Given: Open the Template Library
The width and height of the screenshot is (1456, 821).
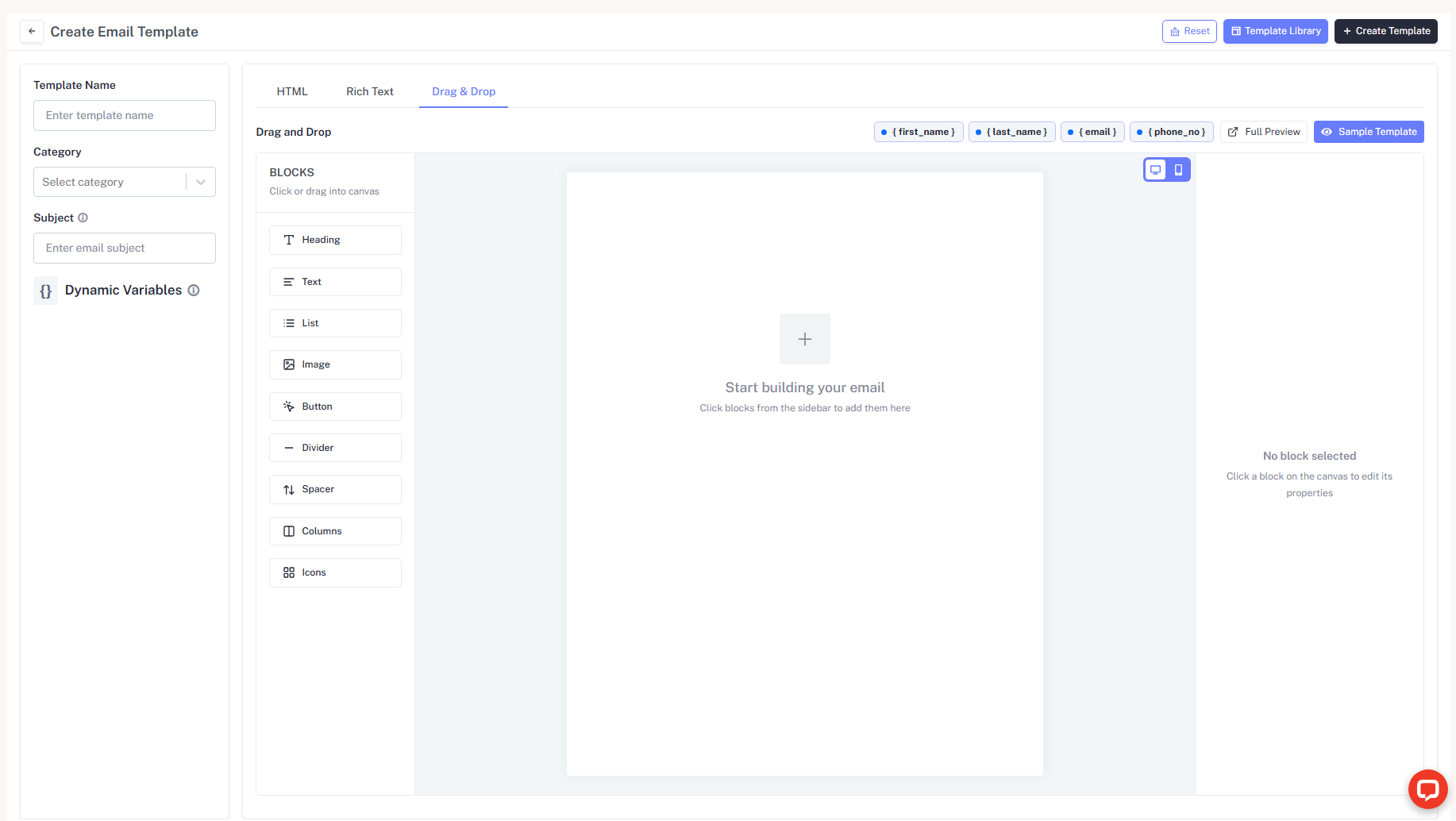Looking at the screenshot, I should coord(1275,31).
